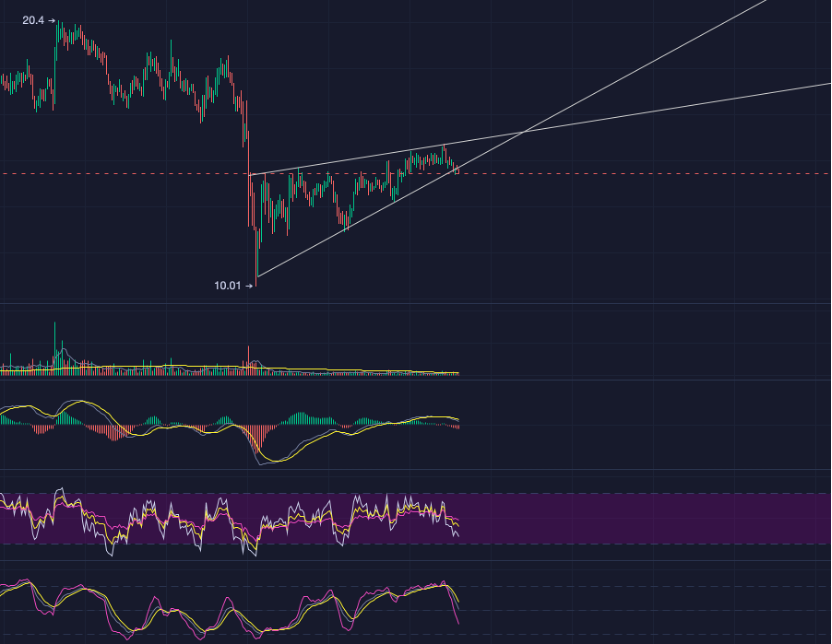
Task: Click the 20.4 high price label
Action: (x=33, y=20)
